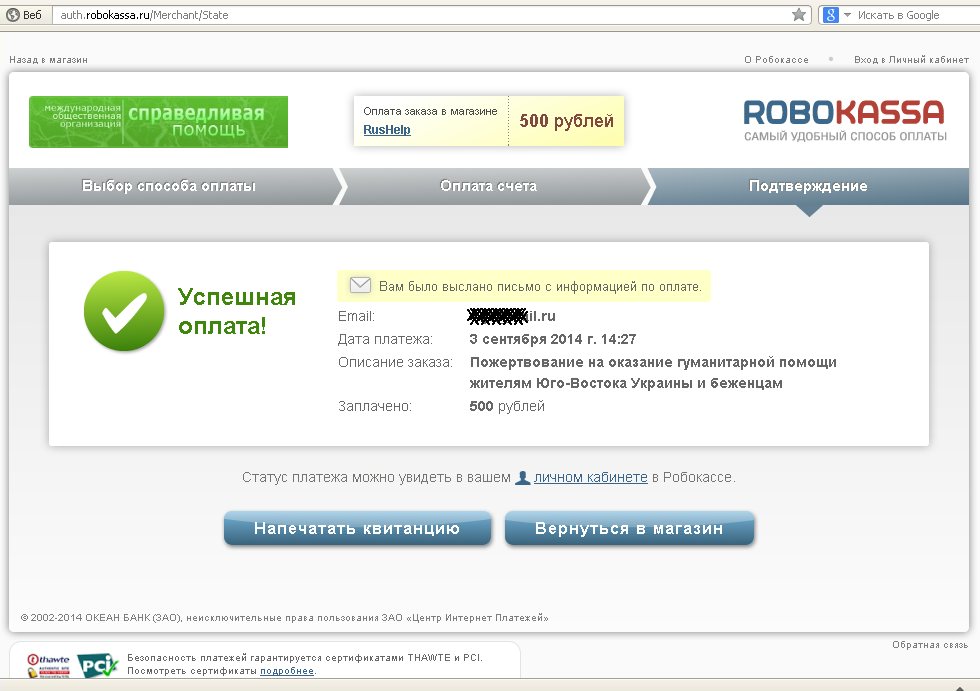980x691 pixels.
Task: Click the globe icon next to Веб
Action: 12,14
